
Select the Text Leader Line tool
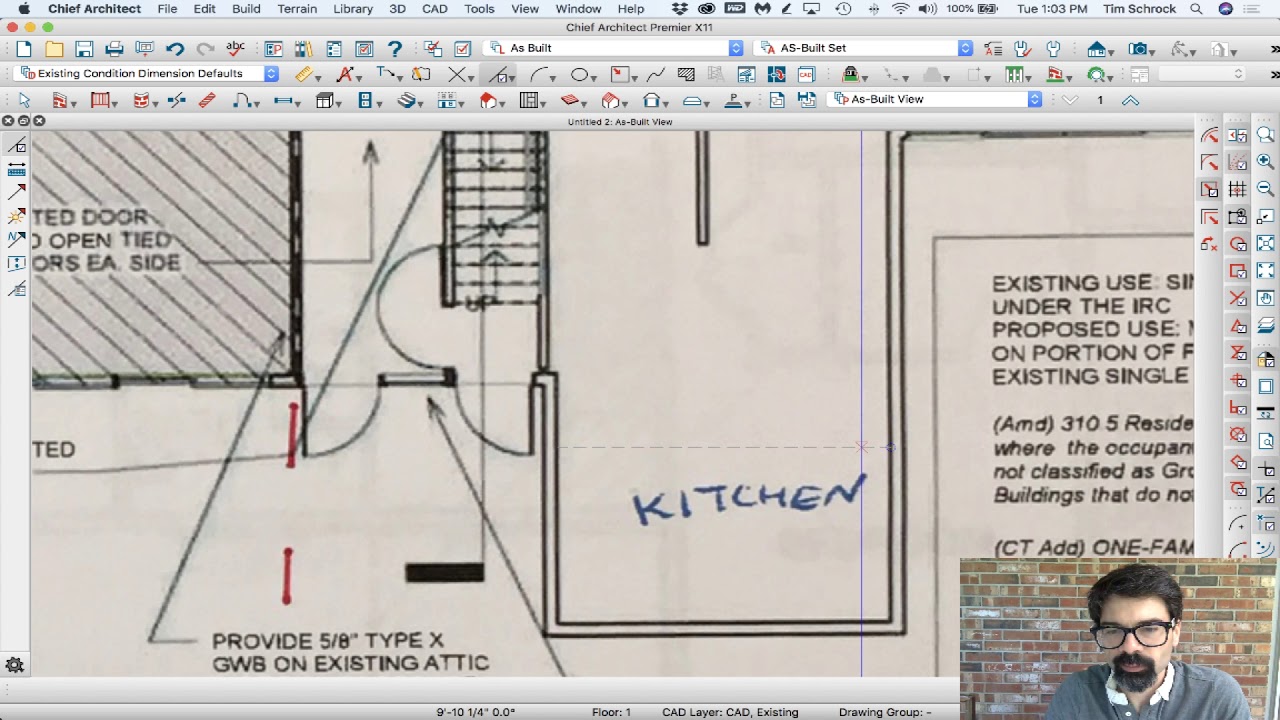(385, 74)
